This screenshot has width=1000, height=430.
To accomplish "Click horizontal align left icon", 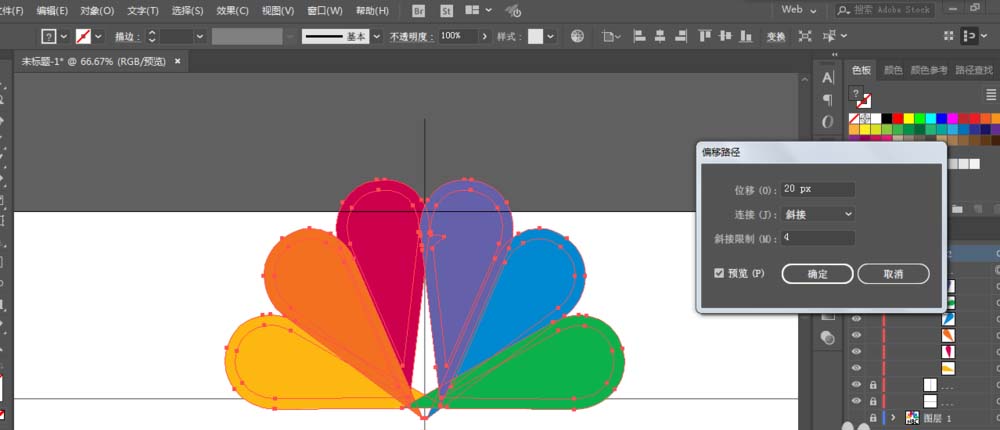I will pyautogui.click(x=640, y=36).
